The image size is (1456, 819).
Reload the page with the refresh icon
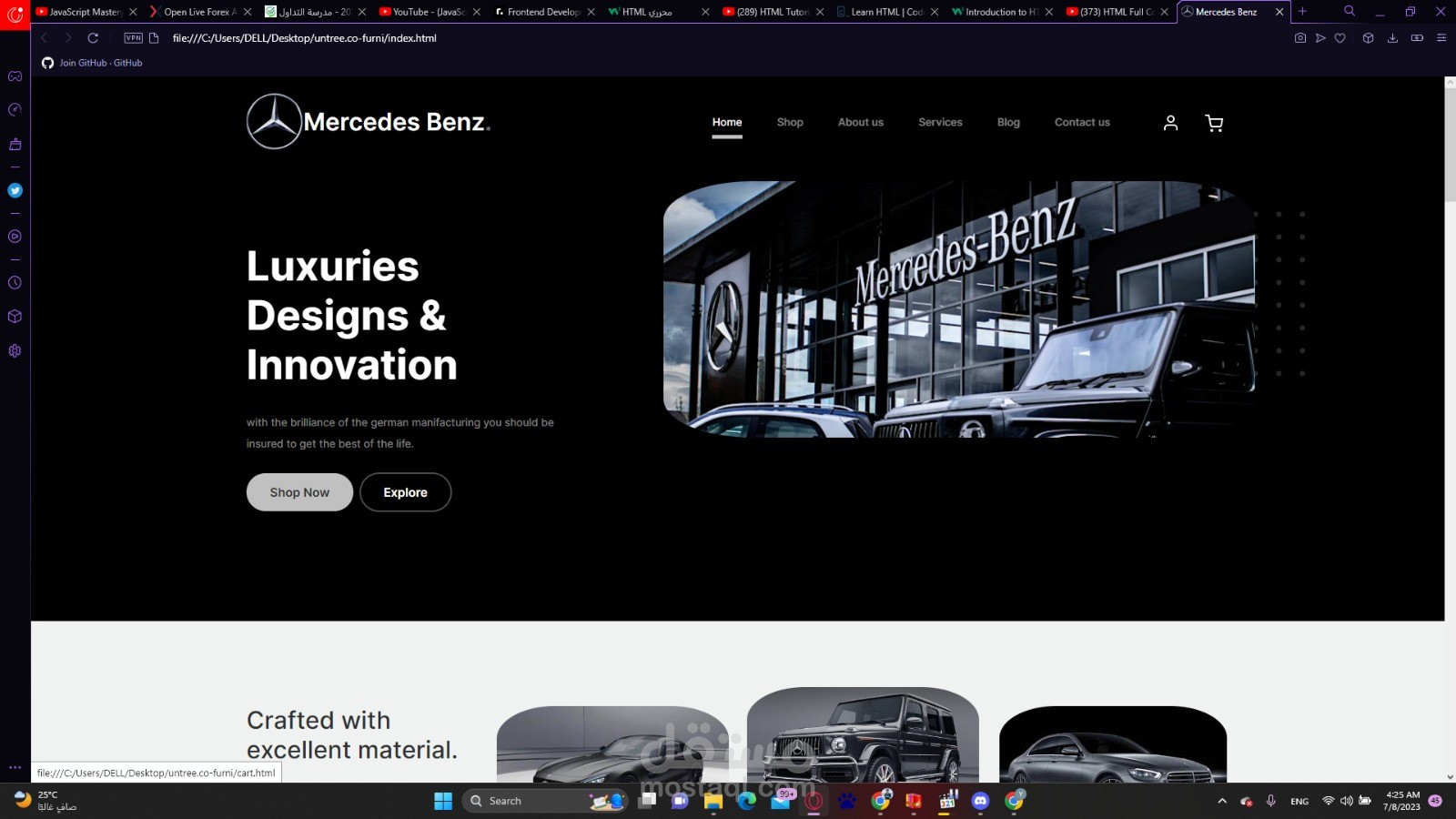pos(93,38)
